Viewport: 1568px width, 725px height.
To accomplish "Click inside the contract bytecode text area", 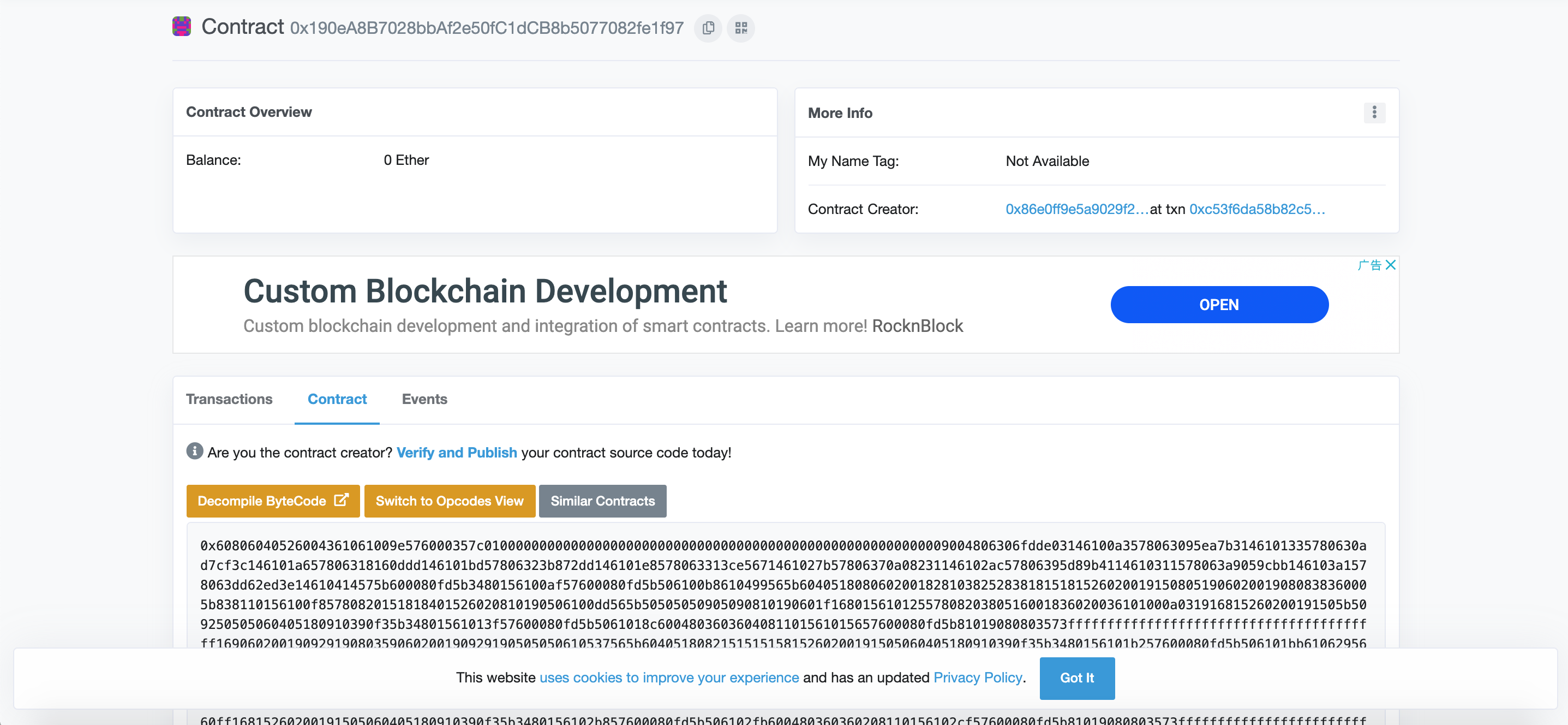I will 785,585.
